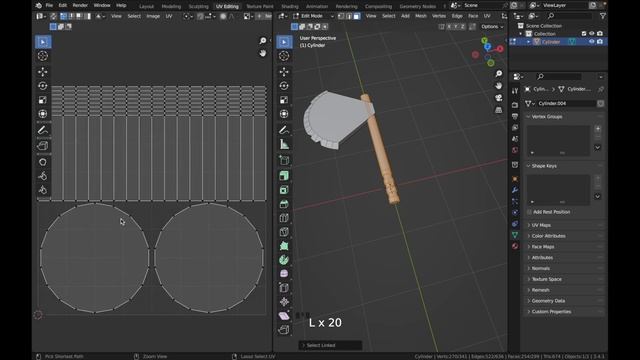Open the UV editor Image menu
Screen dimensions: 640x360
pos(153,16)
